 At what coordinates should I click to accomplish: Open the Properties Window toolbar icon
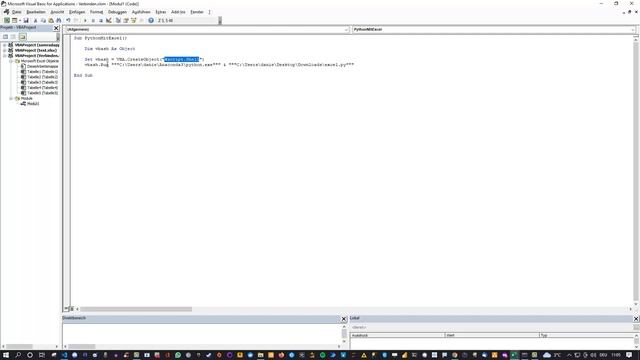pyautogui.click(x=126, y=20)
